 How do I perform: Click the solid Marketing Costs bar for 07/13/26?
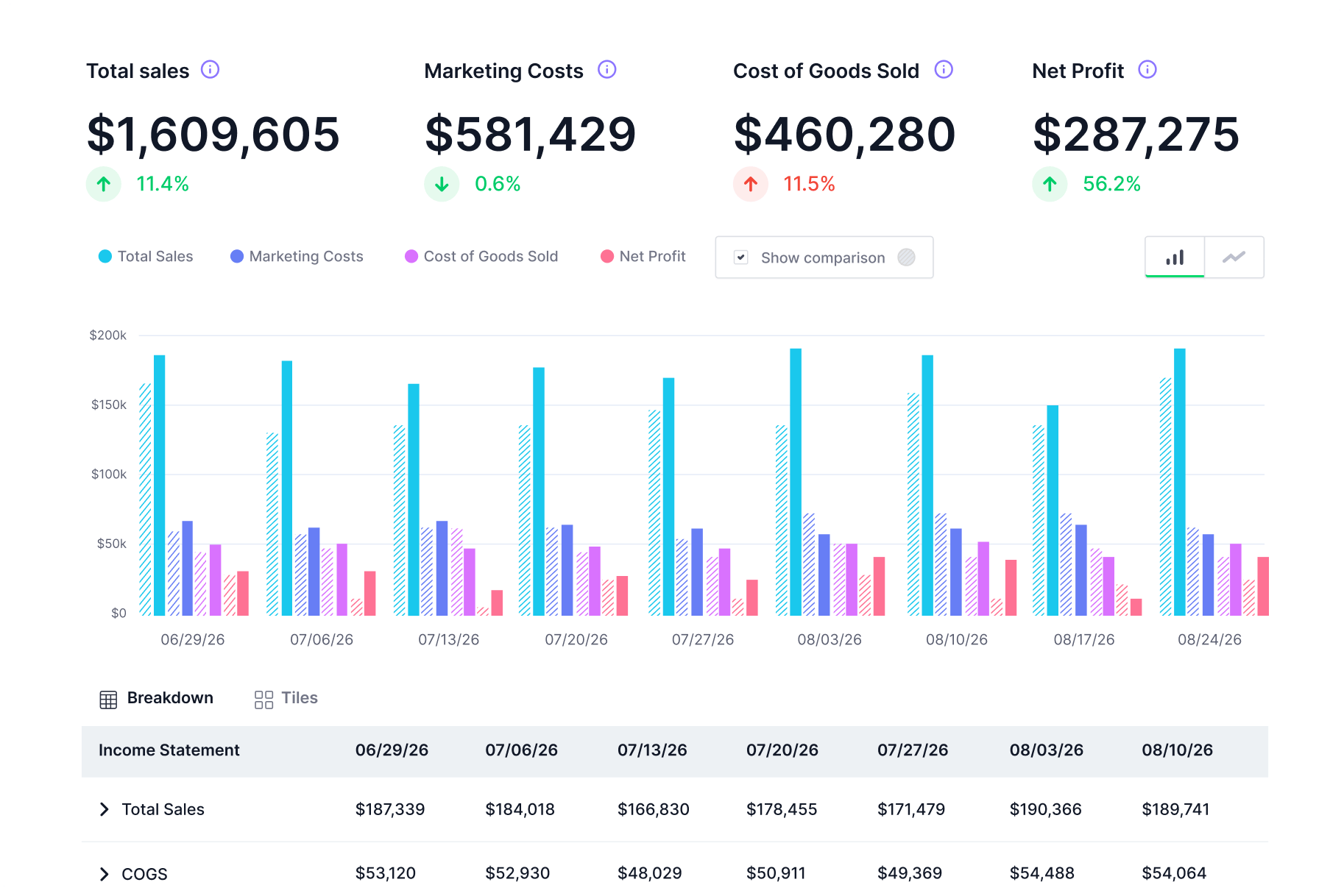pyautogui.click(x=442, y=568)
